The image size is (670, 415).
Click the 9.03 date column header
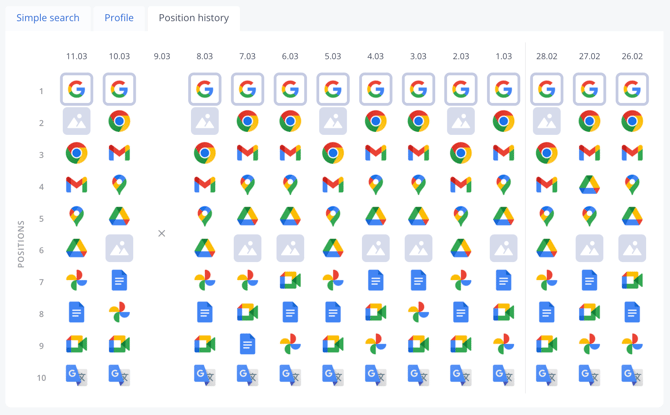click(162, 57)
